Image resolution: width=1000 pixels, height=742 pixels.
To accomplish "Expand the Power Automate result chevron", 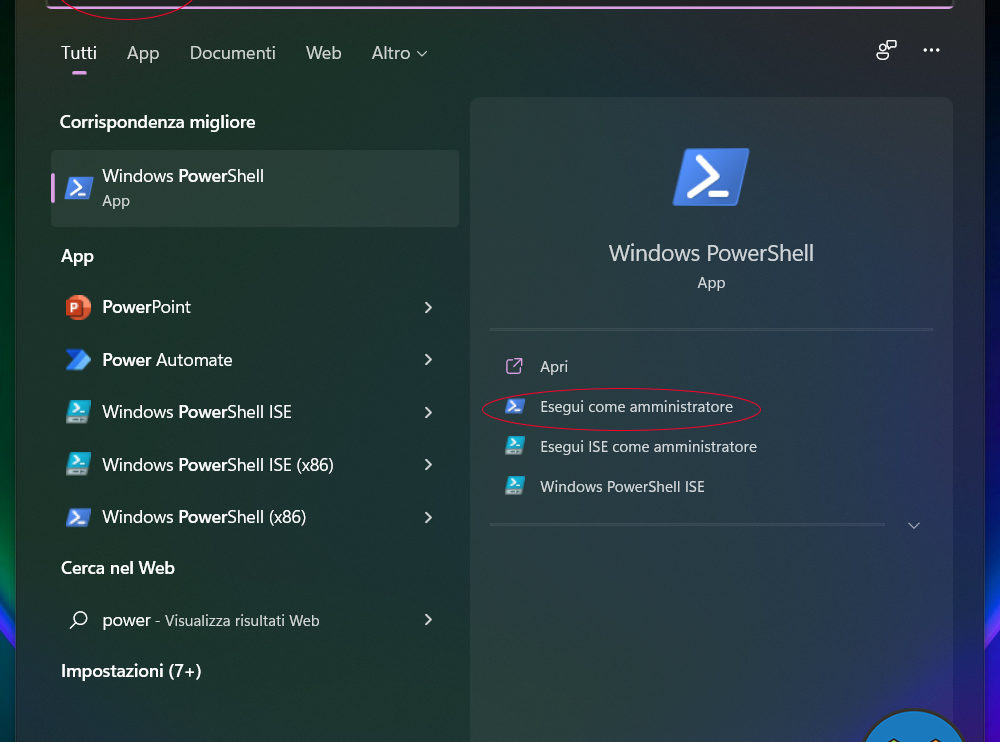I will (x=429, y=360).
